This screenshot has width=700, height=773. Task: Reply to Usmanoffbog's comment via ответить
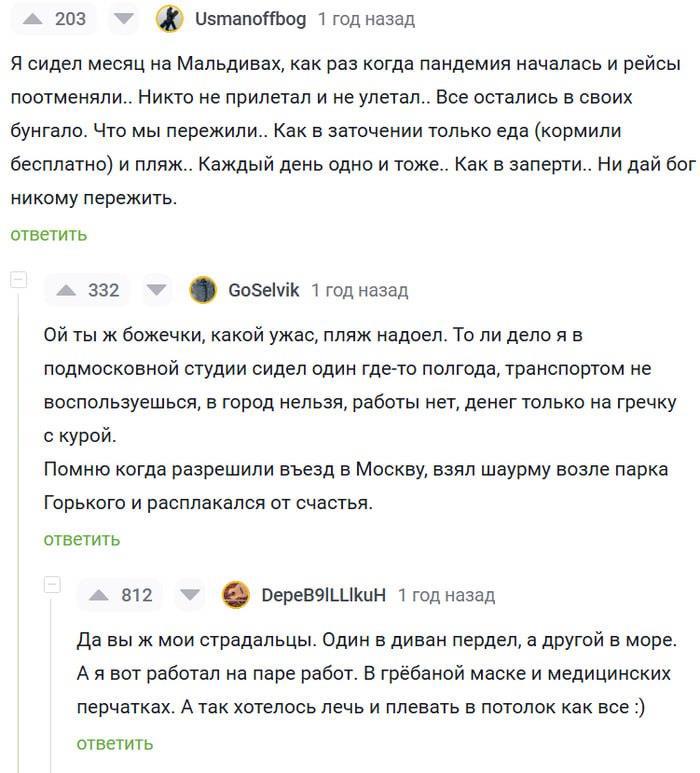(x=49, y=234)
